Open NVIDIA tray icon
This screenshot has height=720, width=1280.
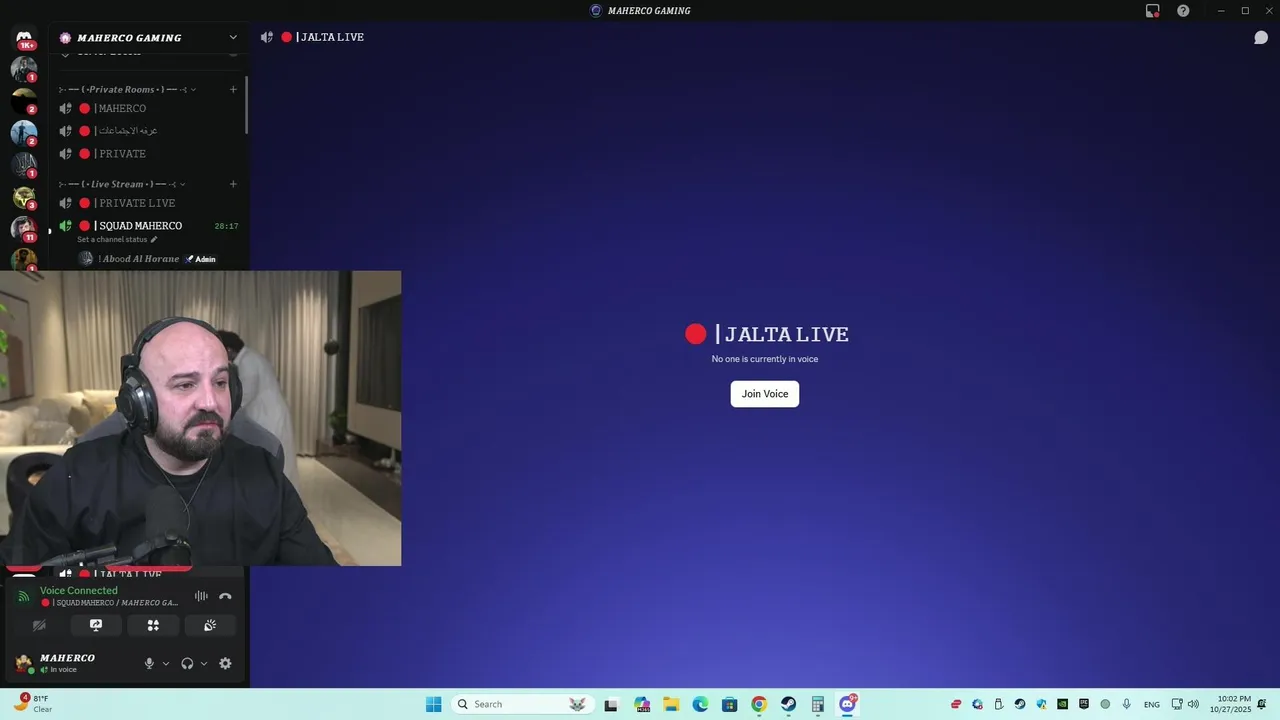coord(1062,704)
